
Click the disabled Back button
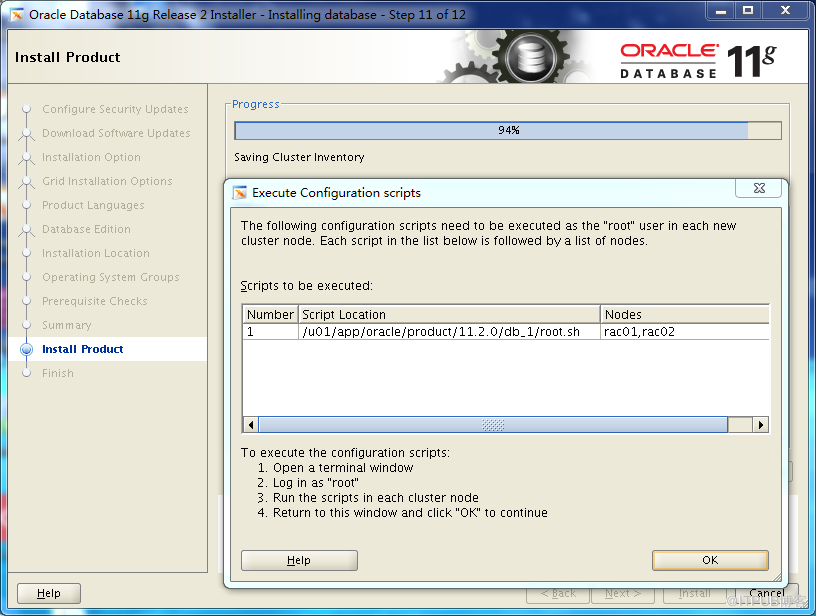click(558, 594)
